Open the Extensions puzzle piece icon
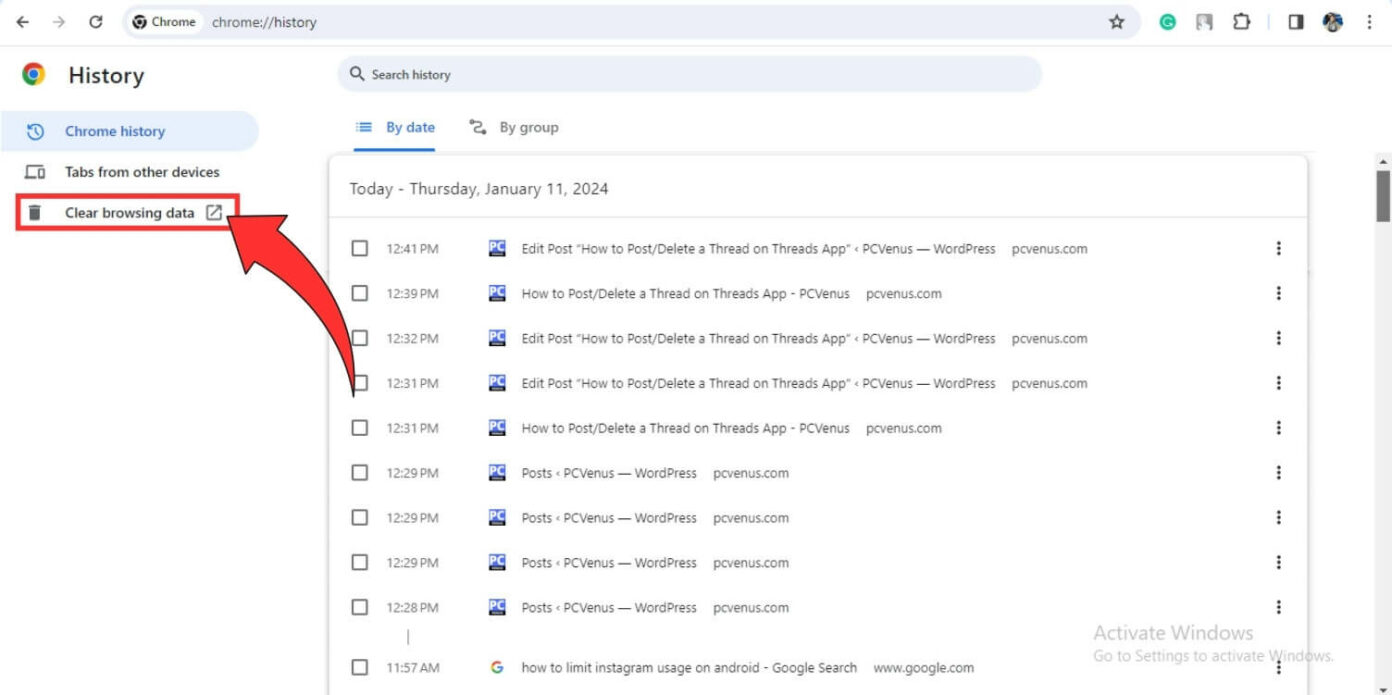1392x695 pixels. point(1241,22)
